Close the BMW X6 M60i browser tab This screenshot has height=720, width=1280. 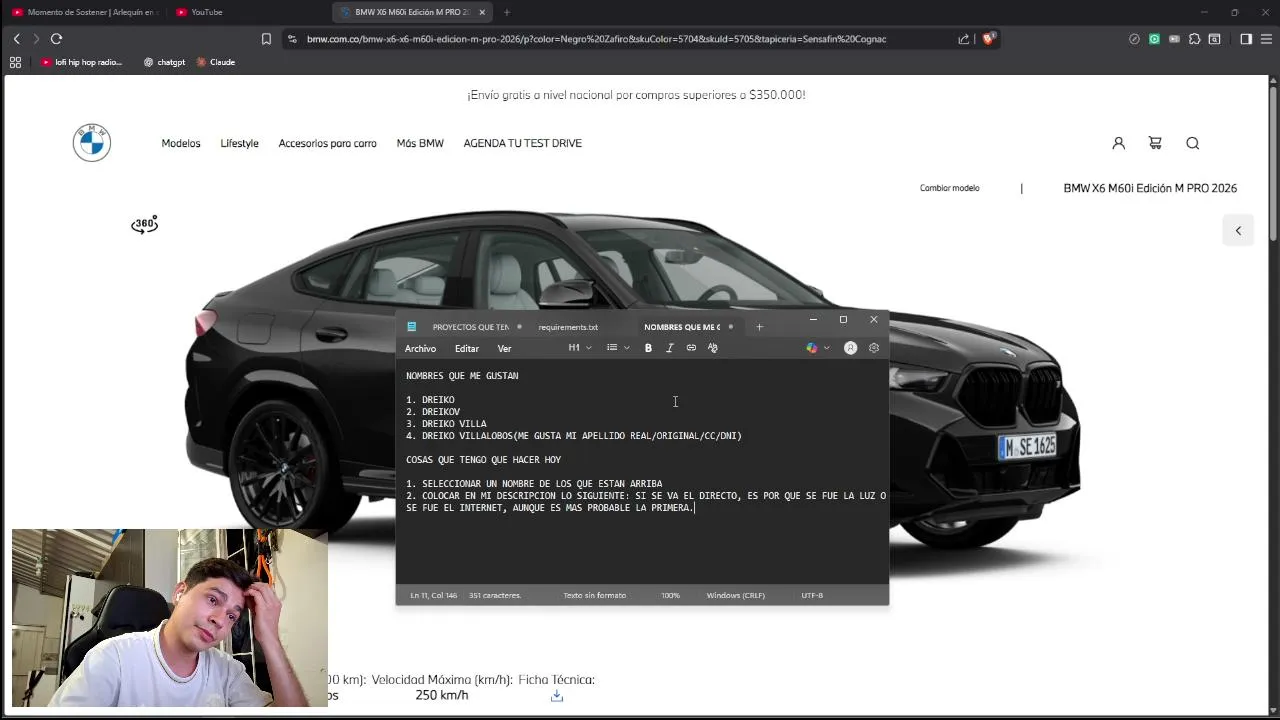tap(482, 12)
